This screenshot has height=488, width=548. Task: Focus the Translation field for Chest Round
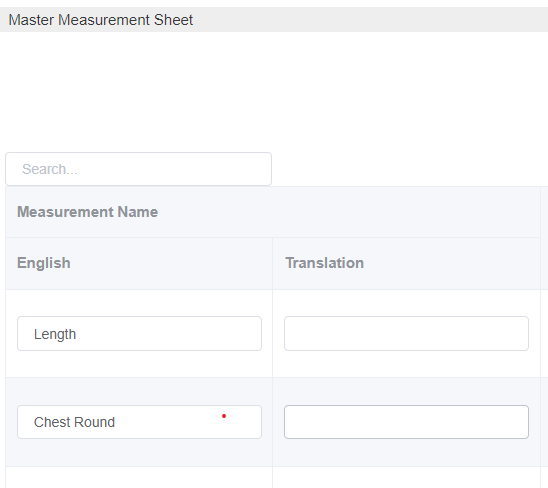click(x=406, y=422)
